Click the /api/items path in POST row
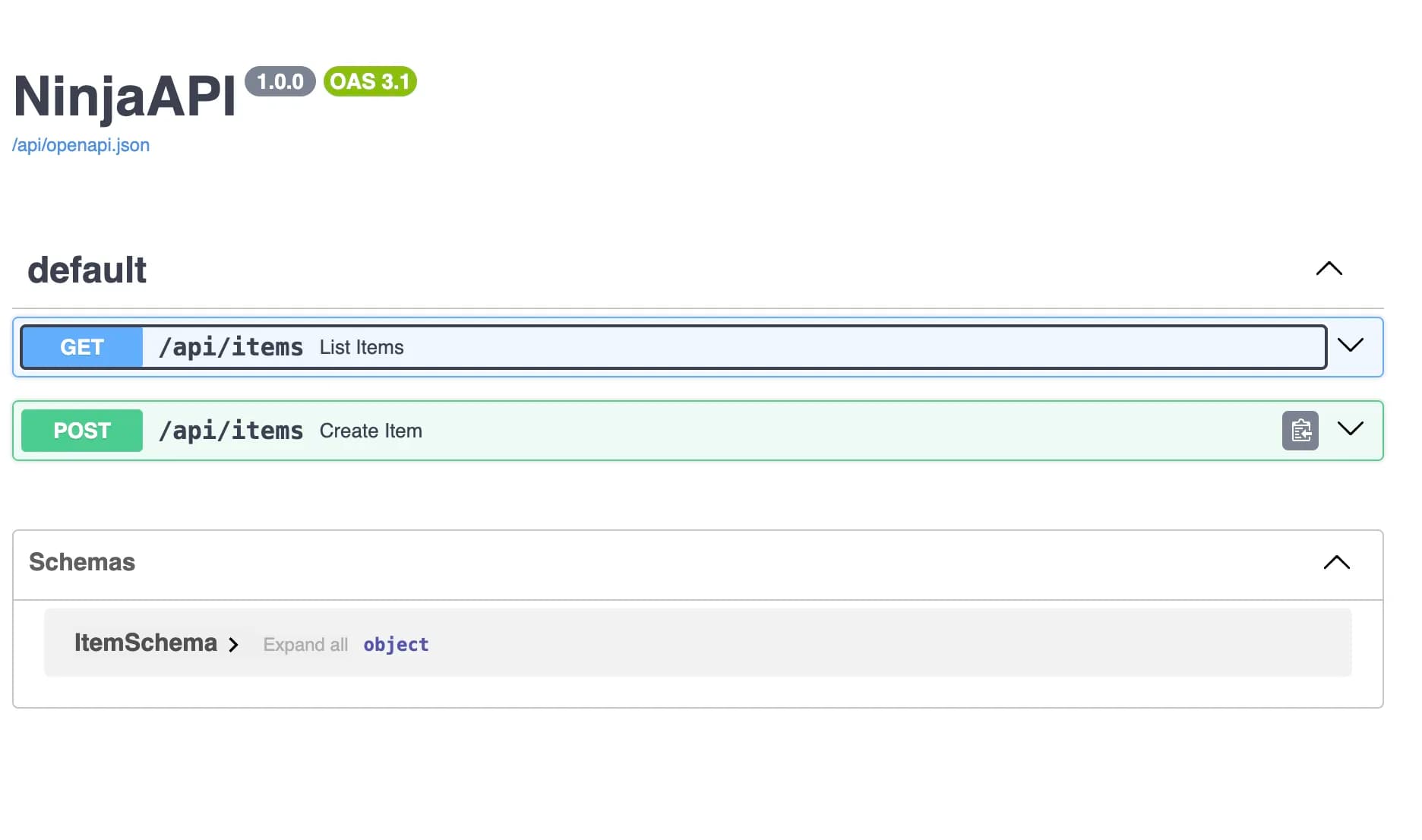Viewport: 1422px width, 840px height. pyautogui.click(x=231, y=431)
